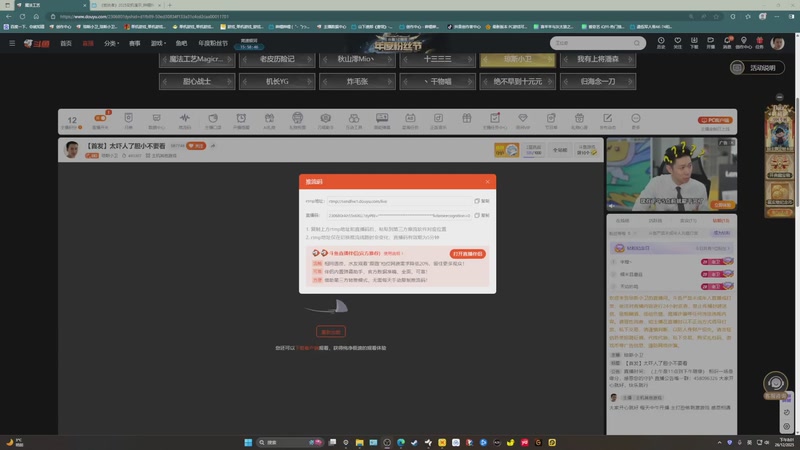Viewport: 800px width, 450px height.
Task: Open the diamond VIP icon in broadcaster toolbar
Action: pyautogui.click(x=522, y=120)
